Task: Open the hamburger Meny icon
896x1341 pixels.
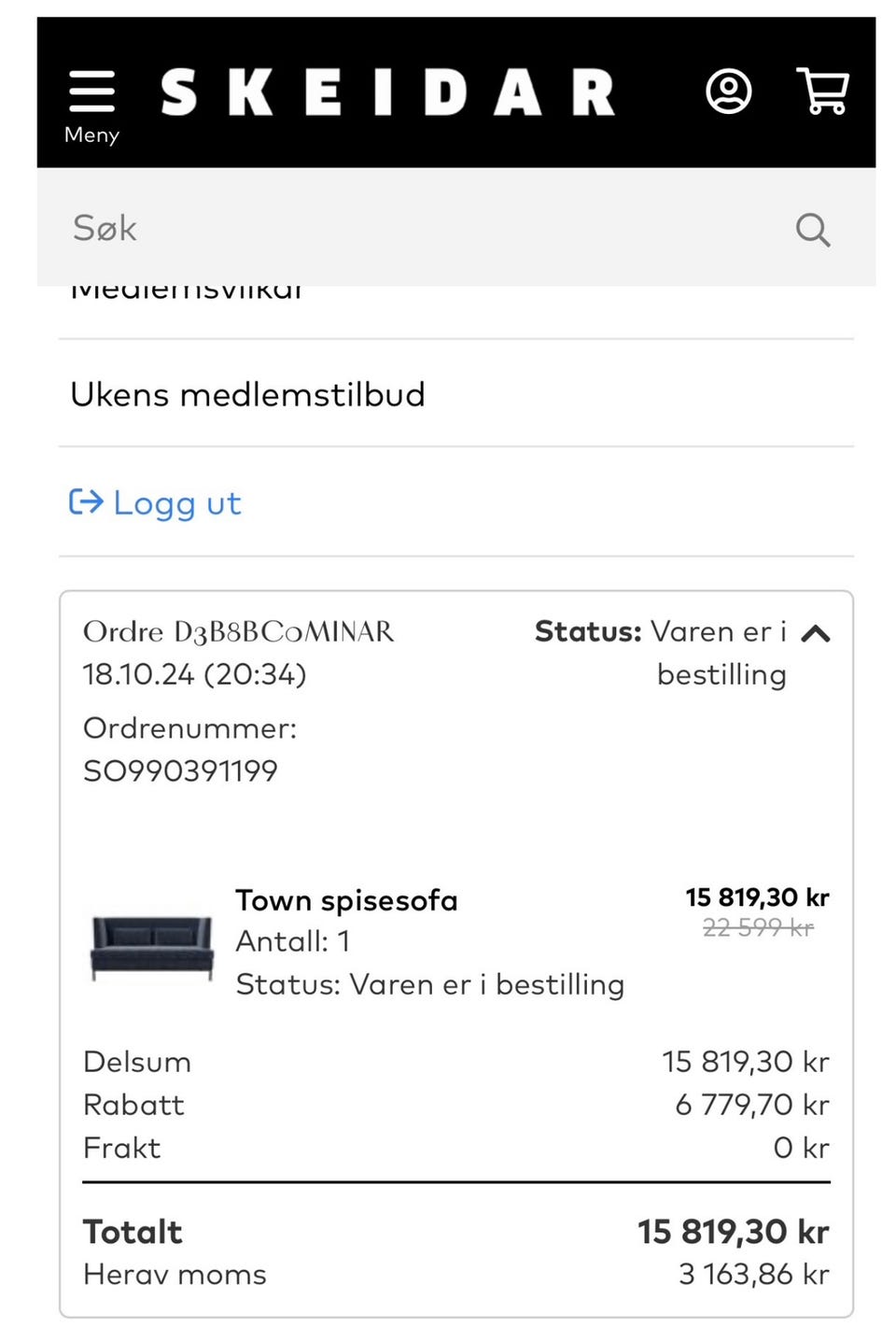Action: (91, 92)
